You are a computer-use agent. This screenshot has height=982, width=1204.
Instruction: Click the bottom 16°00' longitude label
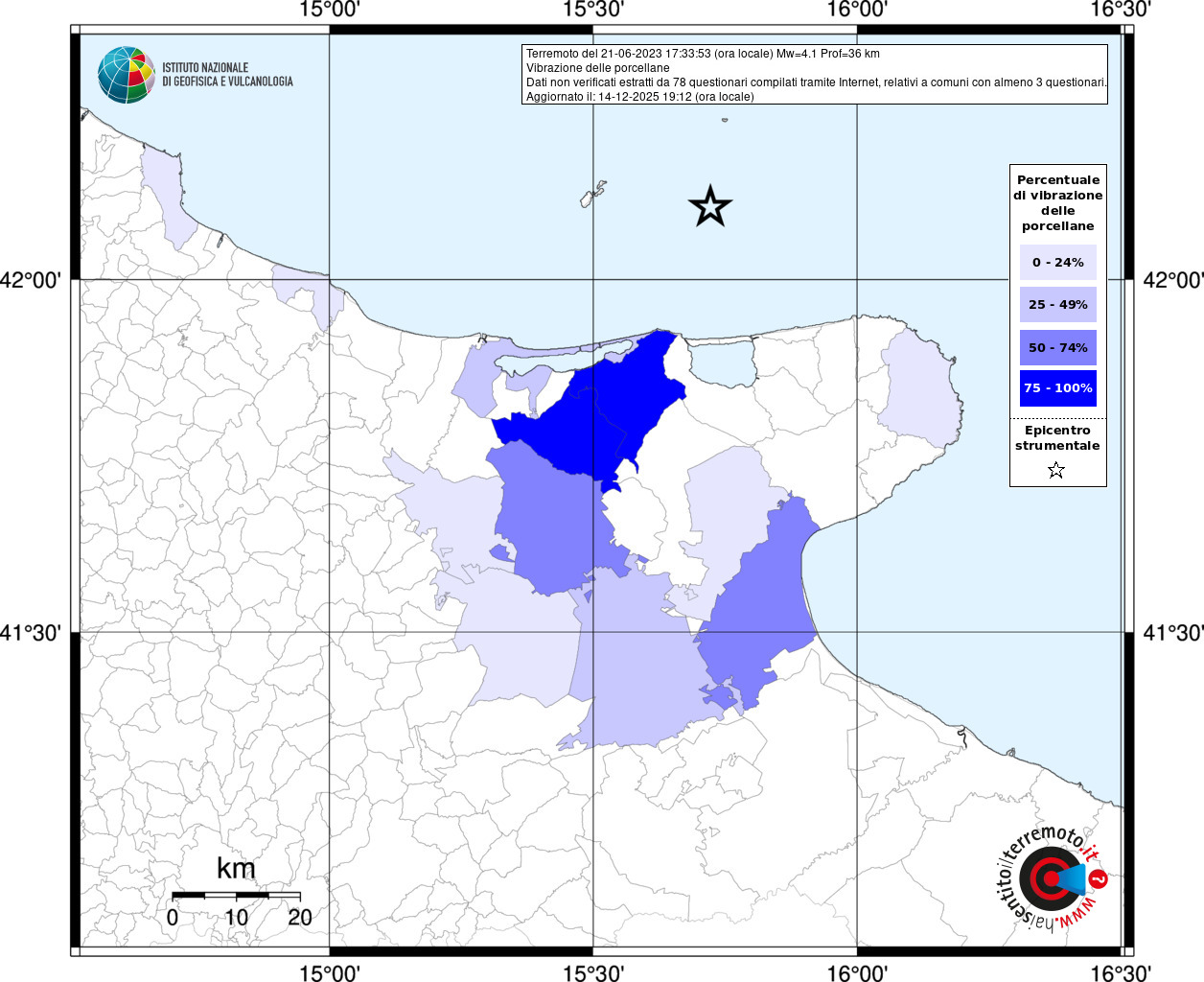(x=857, y=972)
